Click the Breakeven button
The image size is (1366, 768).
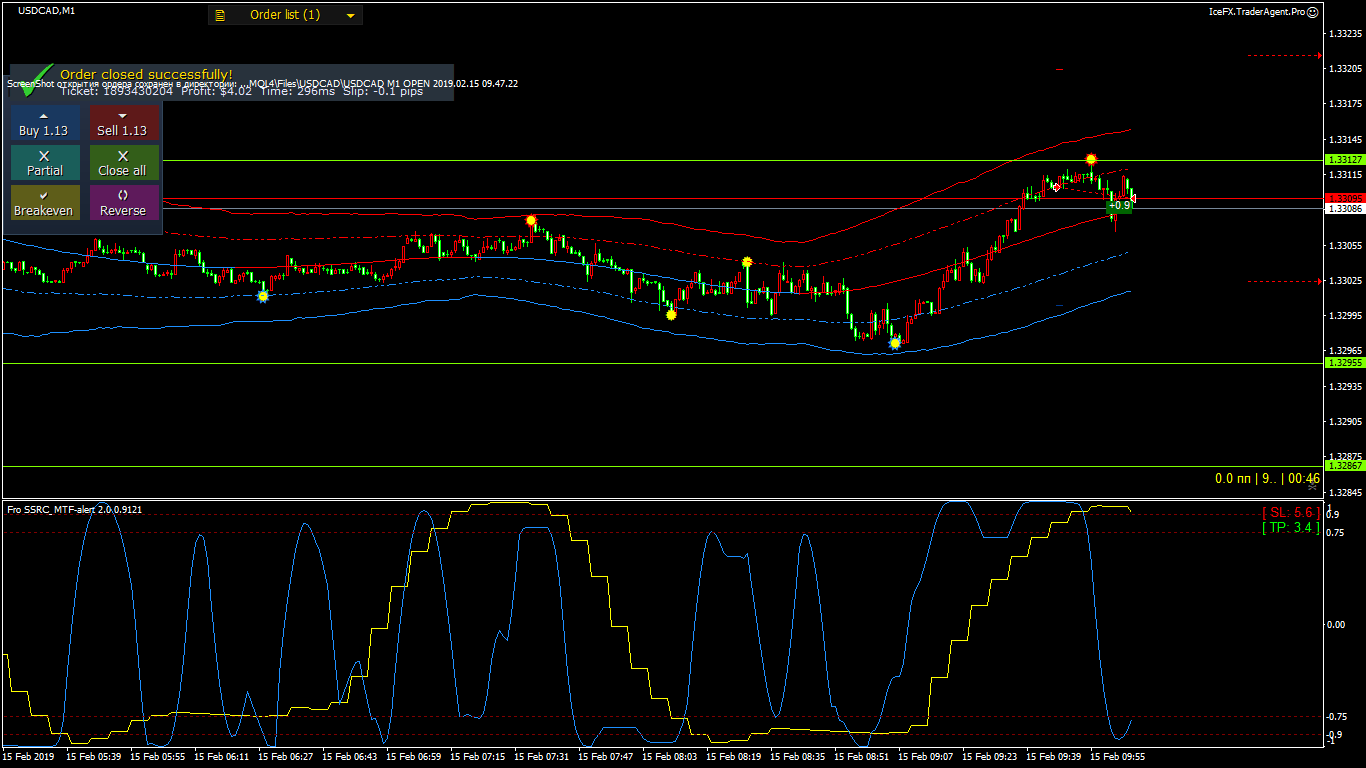44,203
